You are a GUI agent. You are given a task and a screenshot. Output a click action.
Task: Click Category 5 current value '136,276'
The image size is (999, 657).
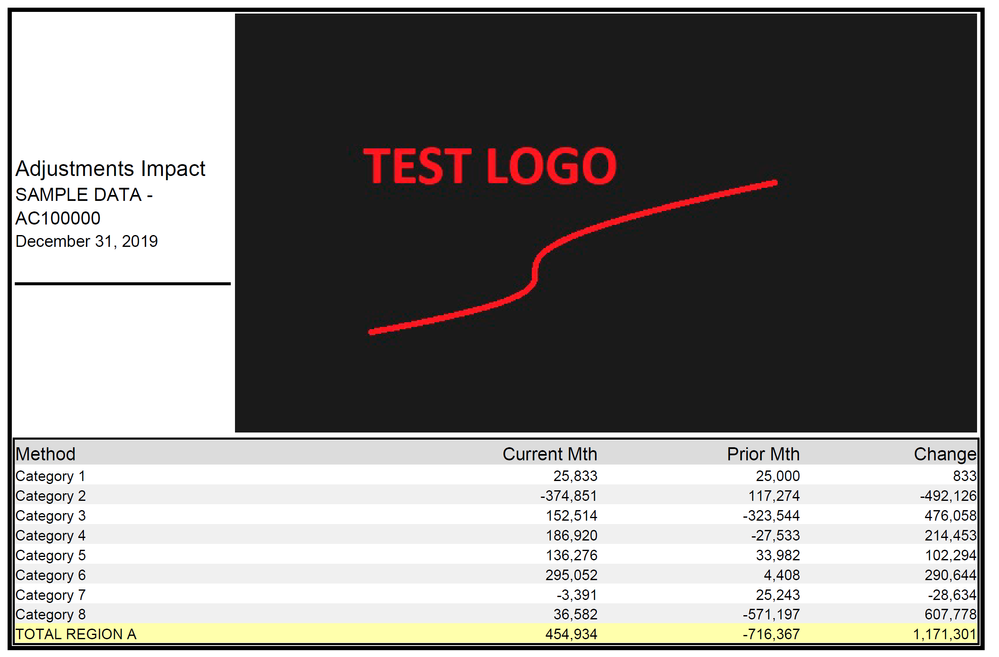click(571, 555)
